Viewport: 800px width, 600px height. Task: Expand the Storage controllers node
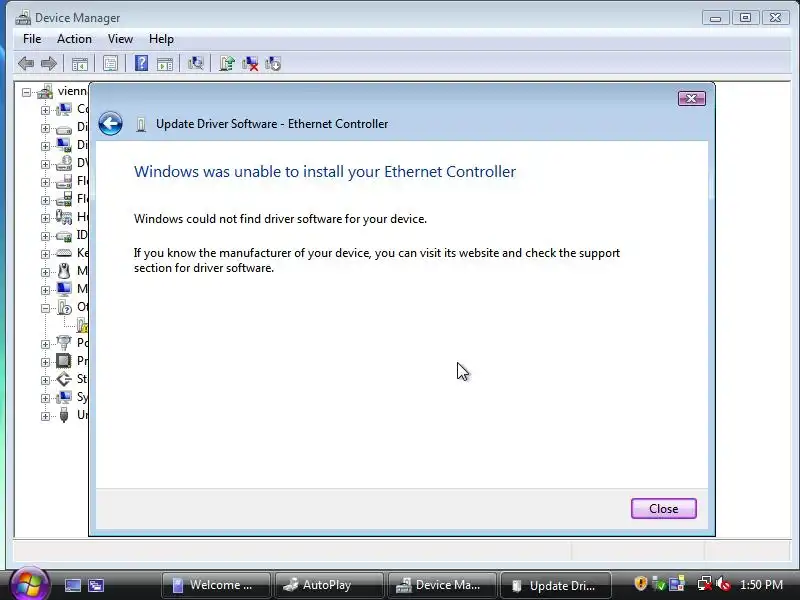pyautogui.click(x=45, y=380)
